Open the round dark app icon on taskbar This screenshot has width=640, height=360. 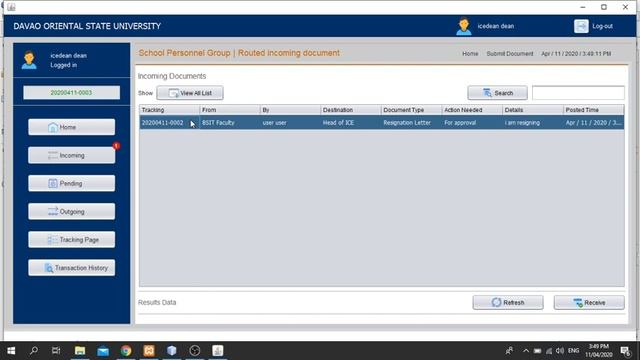tap(195, 351)
